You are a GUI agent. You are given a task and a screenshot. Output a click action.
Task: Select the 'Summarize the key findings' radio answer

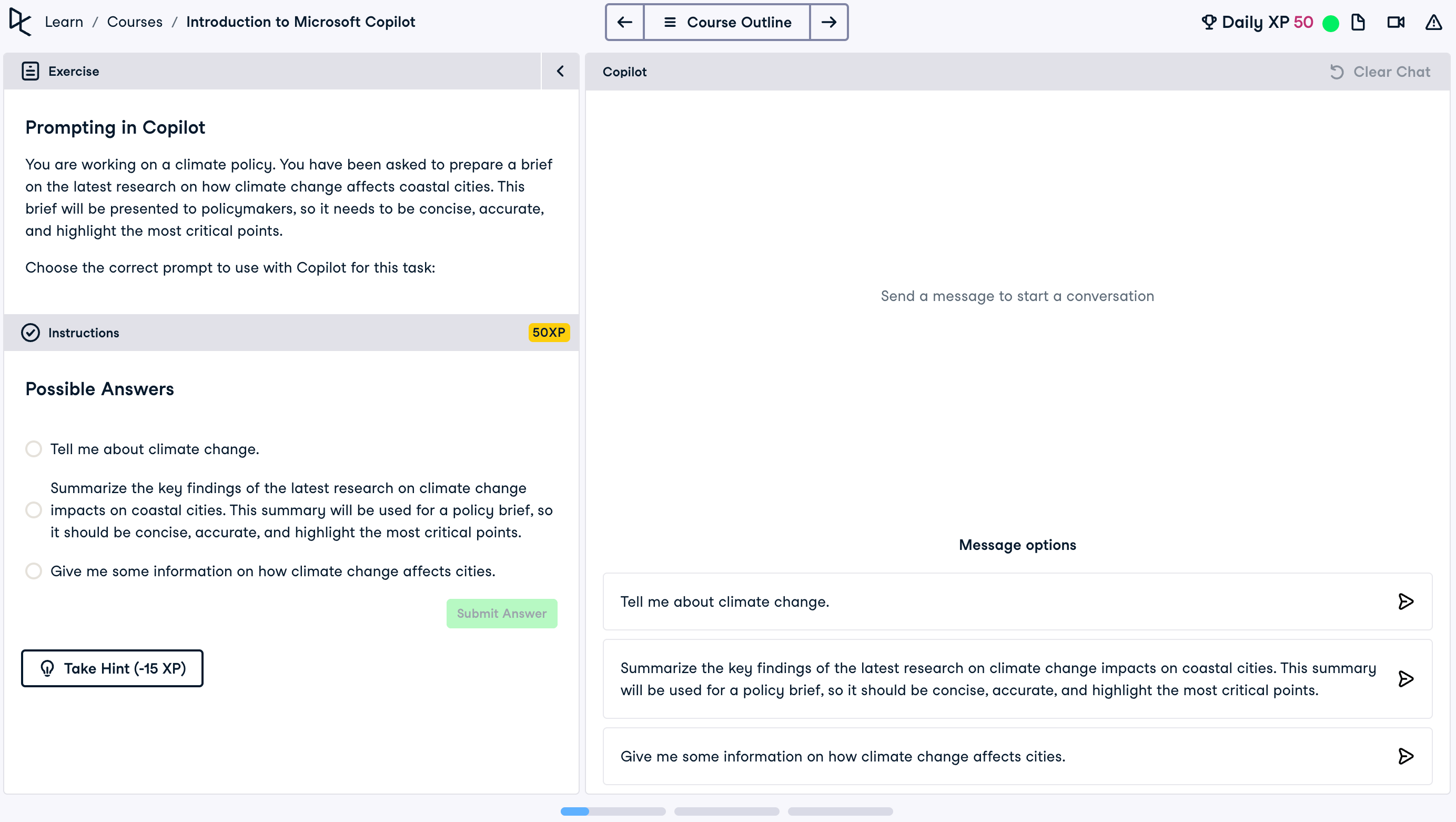point(34,510)
